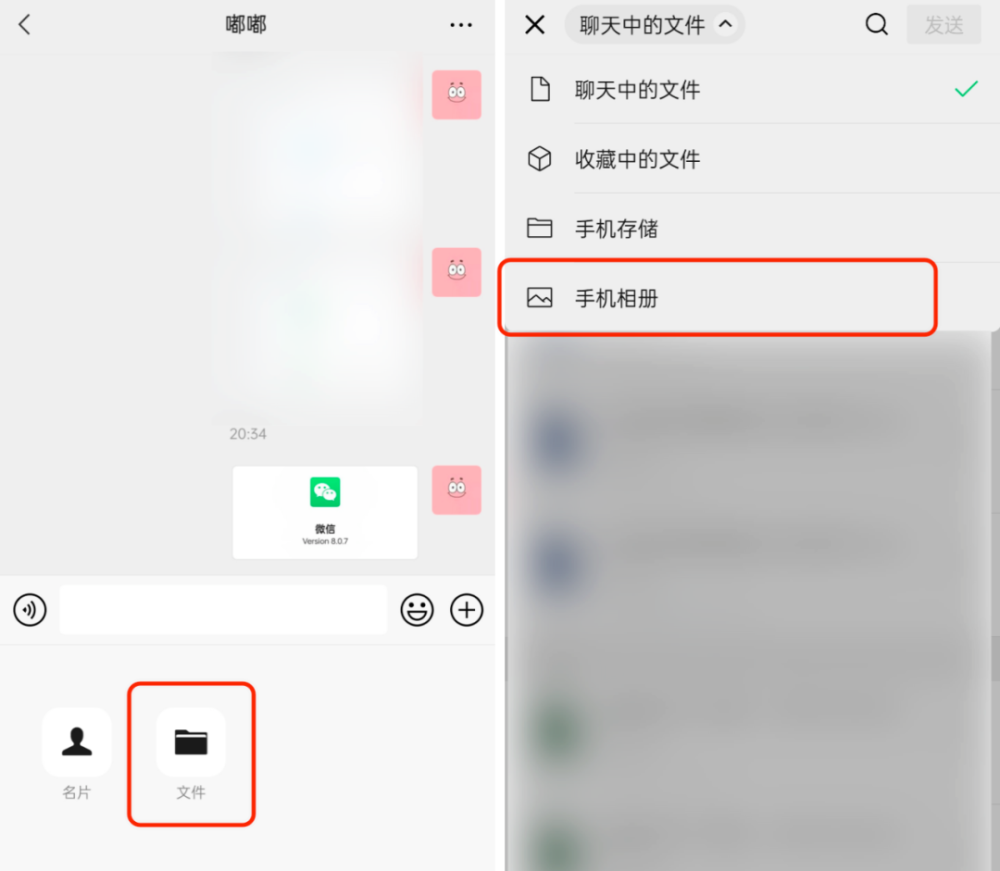Open the emoji sticker panel

click(x=417, y=610)
